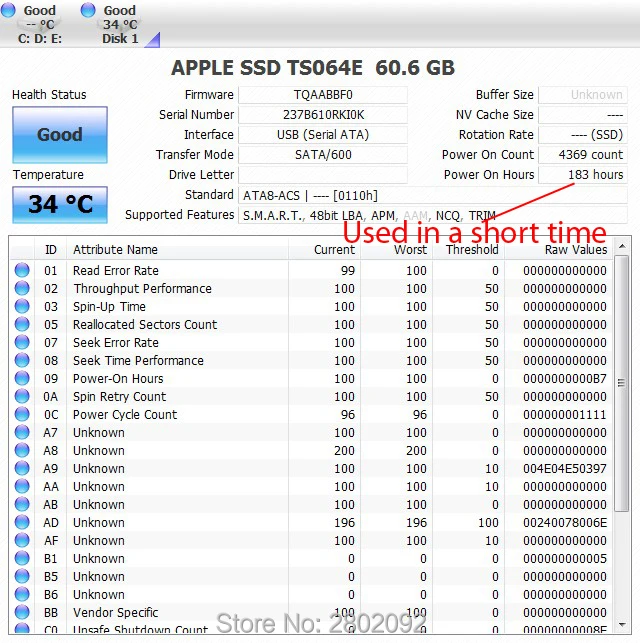Click the status icon for attribute A8
This screenshot has width=640, height=643.
[22, 450]
